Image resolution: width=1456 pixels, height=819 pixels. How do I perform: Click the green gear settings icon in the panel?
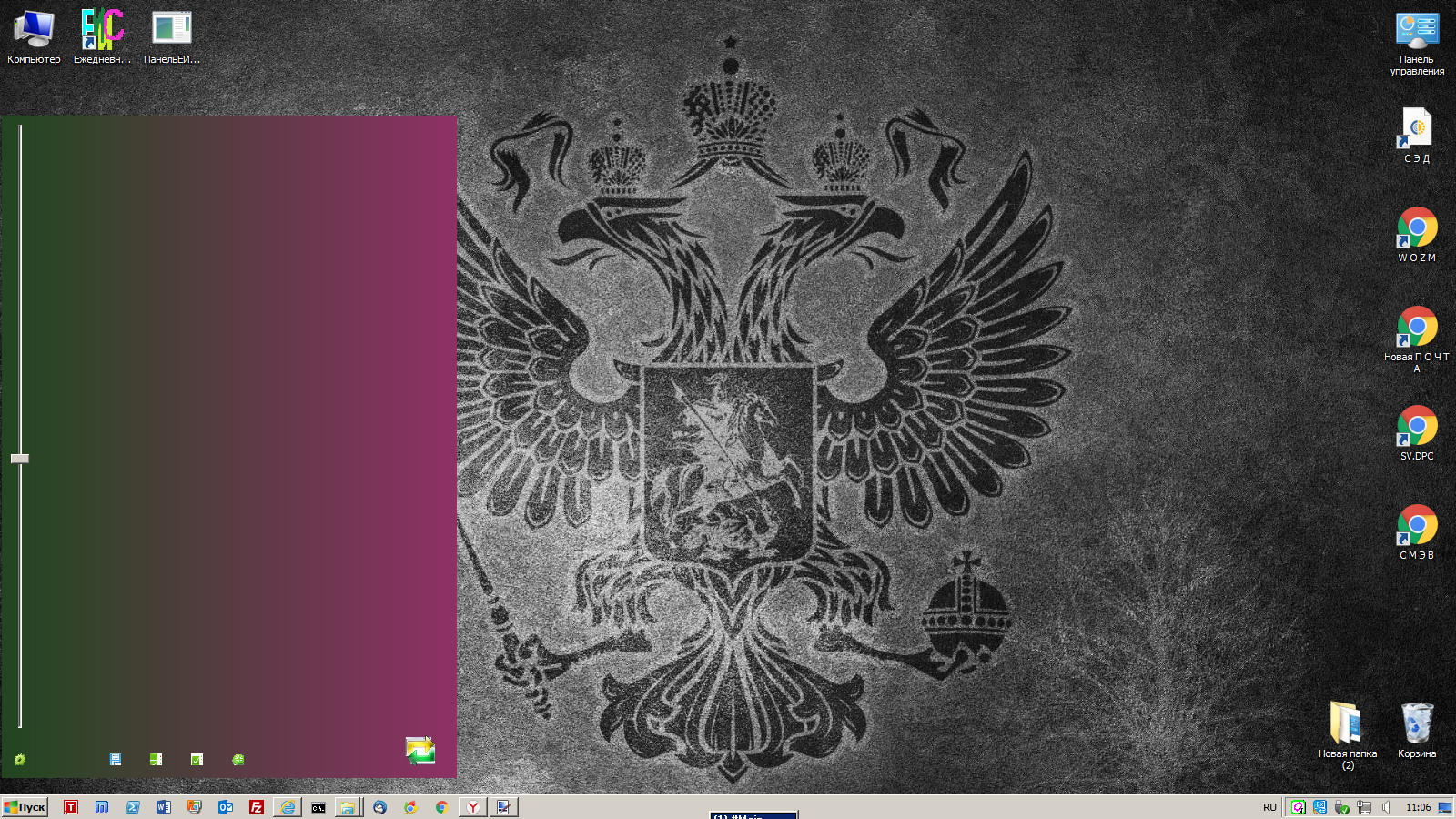click(20, 760)
